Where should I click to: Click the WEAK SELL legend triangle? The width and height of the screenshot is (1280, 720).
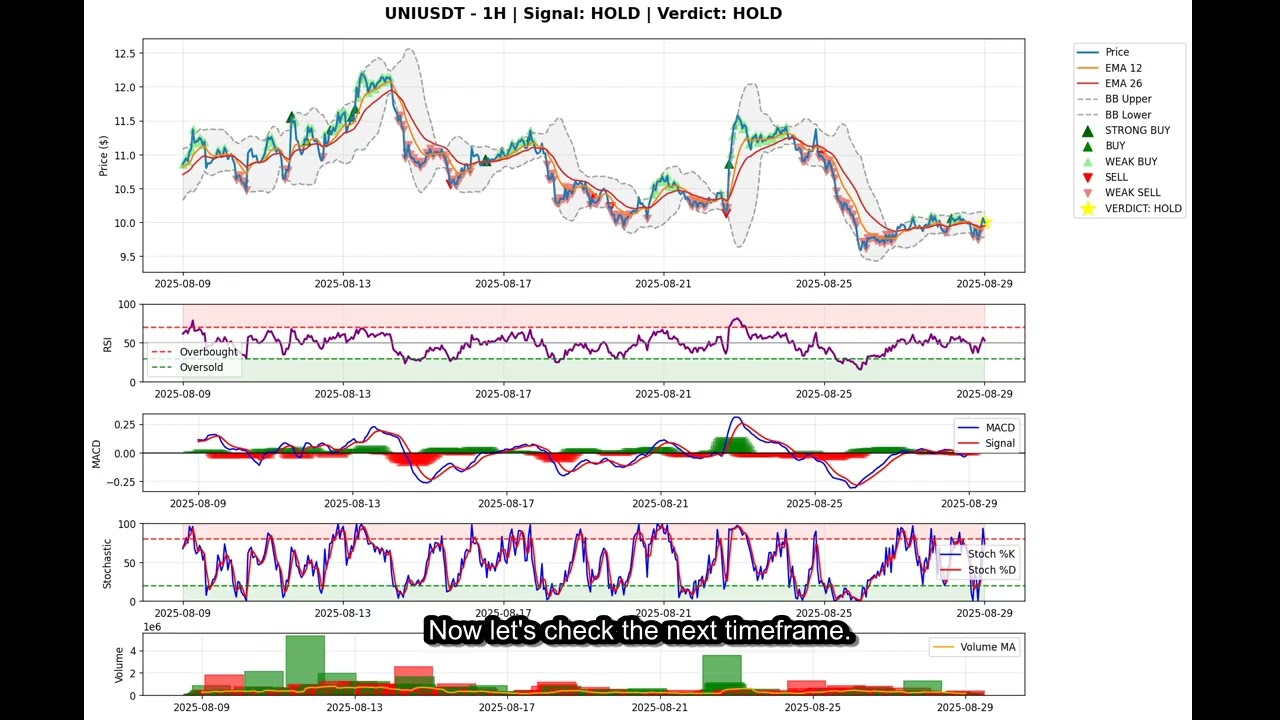[1088, 193]
